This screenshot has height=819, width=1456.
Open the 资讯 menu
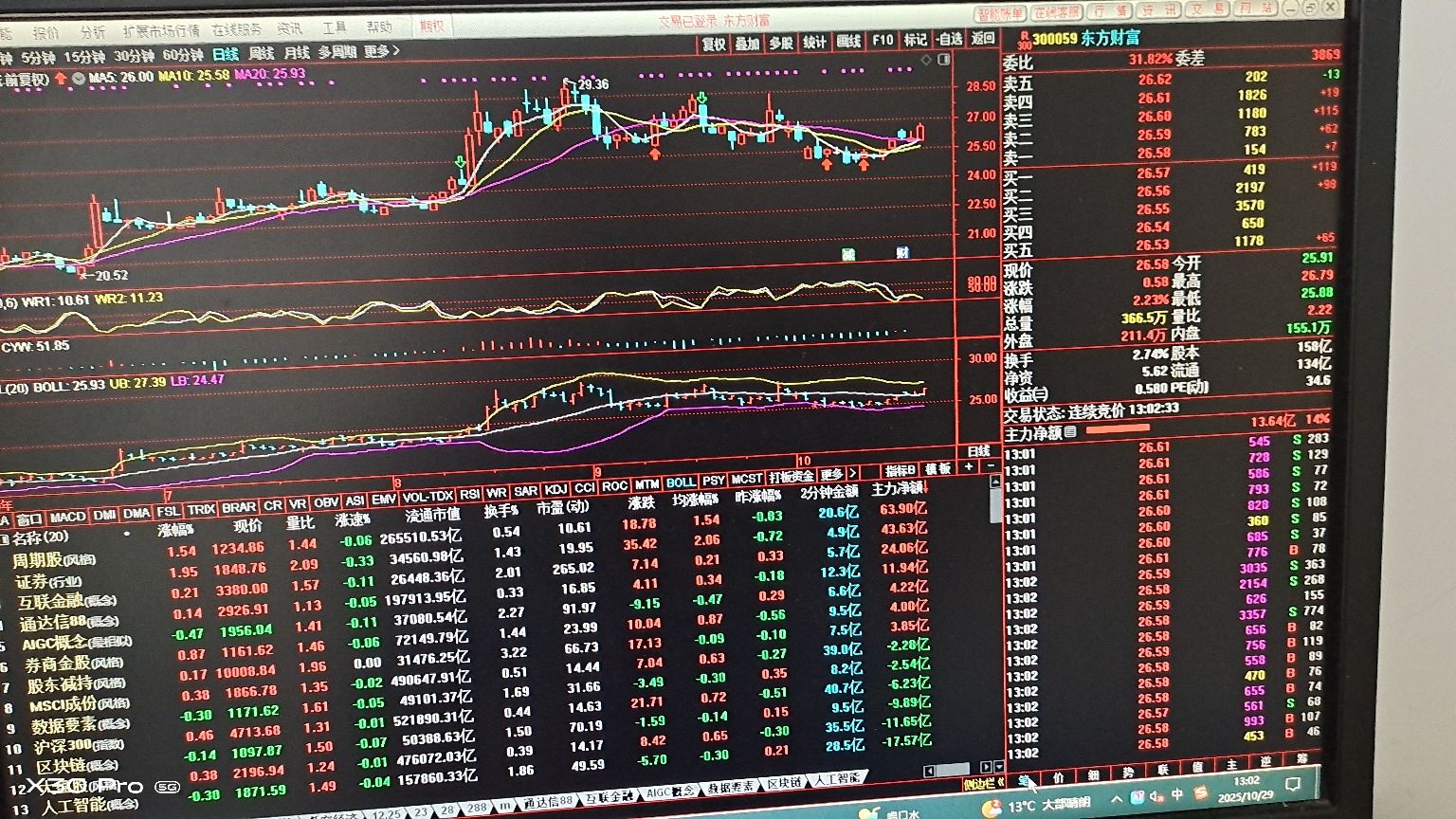(289, 28)
